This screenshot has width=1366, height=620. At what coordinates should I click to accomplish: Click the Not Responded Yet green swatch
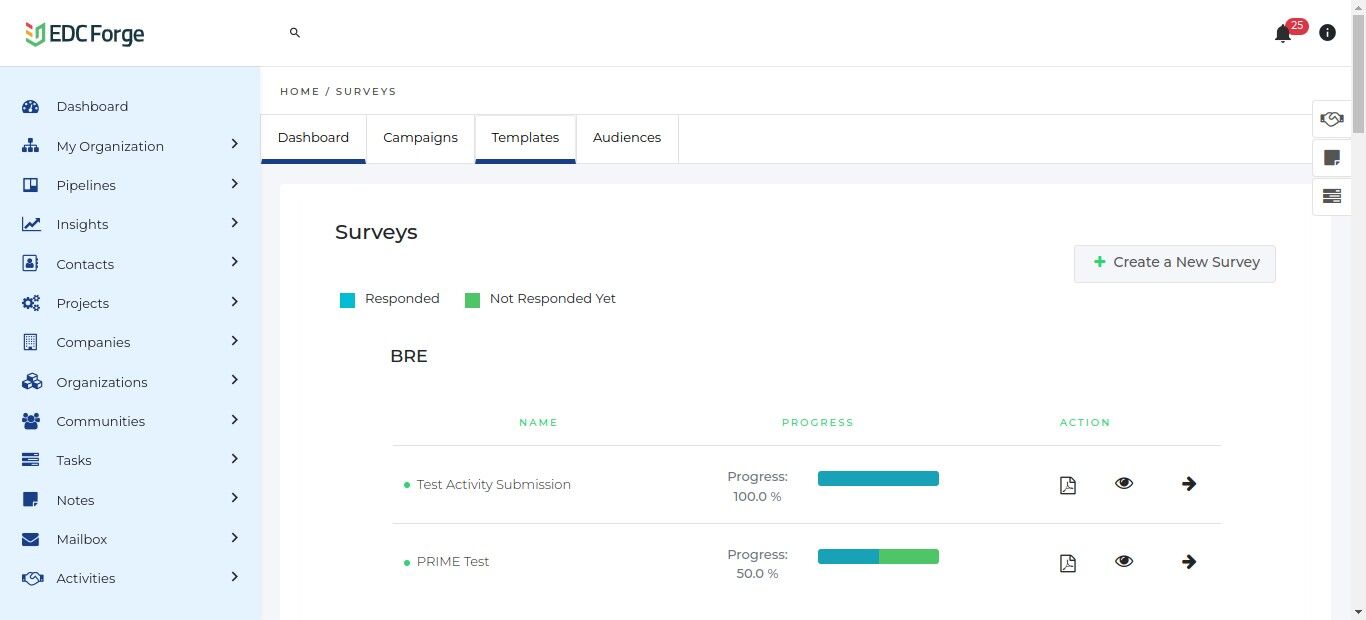point(472,300)
